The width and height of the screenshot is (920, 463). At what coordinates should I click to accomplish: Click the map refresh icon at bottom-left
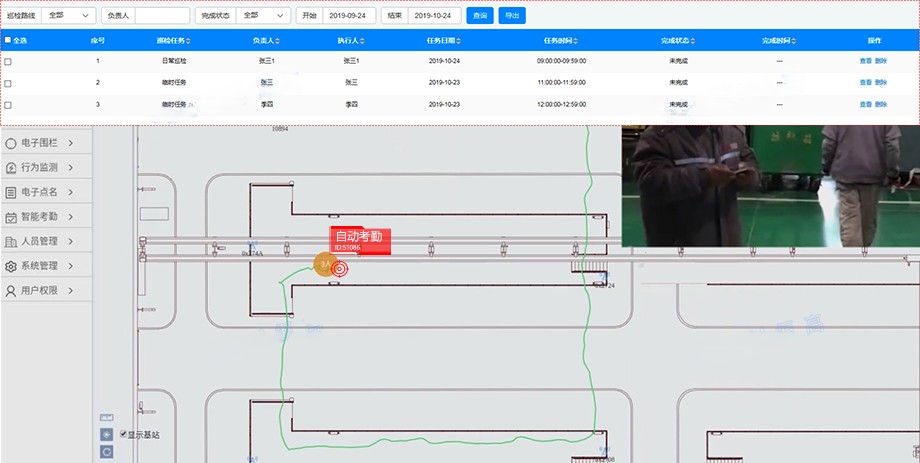[107, 452]
